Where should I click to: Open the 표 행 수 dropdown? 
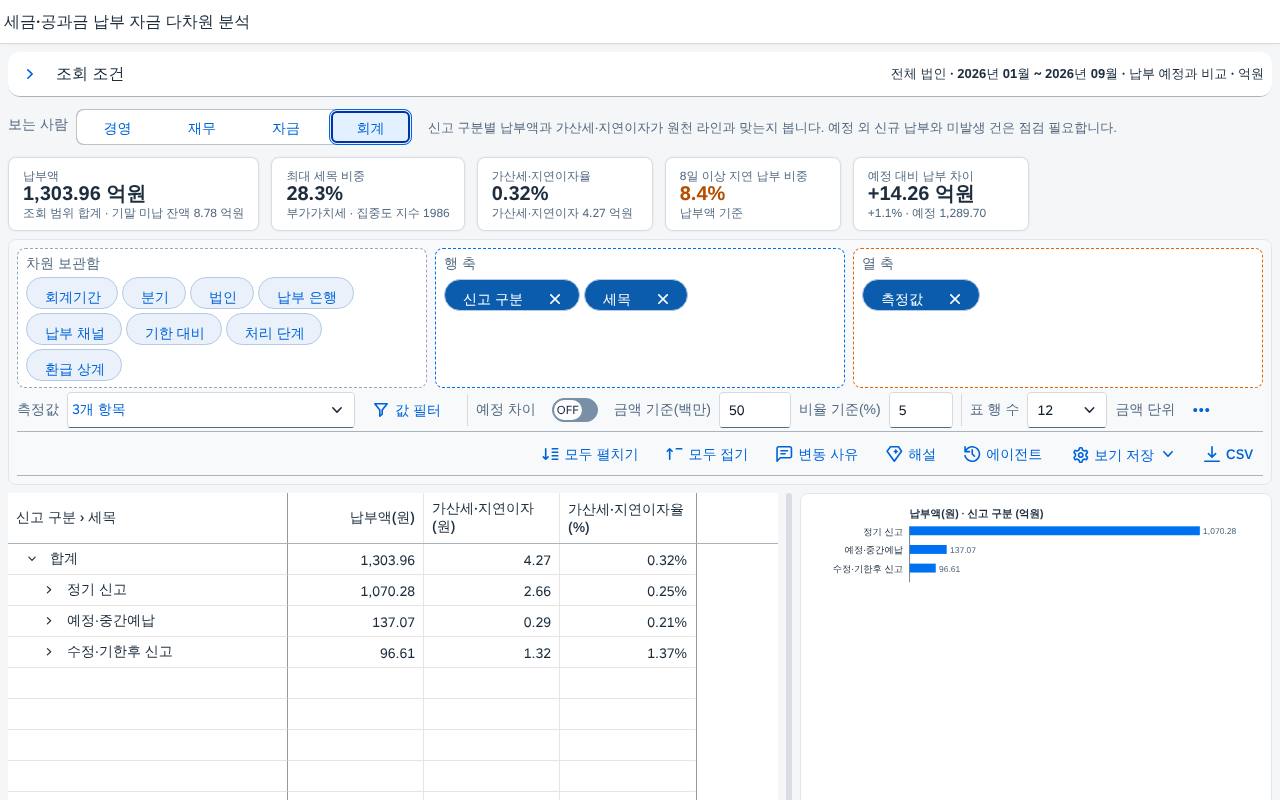[1067, 410]
